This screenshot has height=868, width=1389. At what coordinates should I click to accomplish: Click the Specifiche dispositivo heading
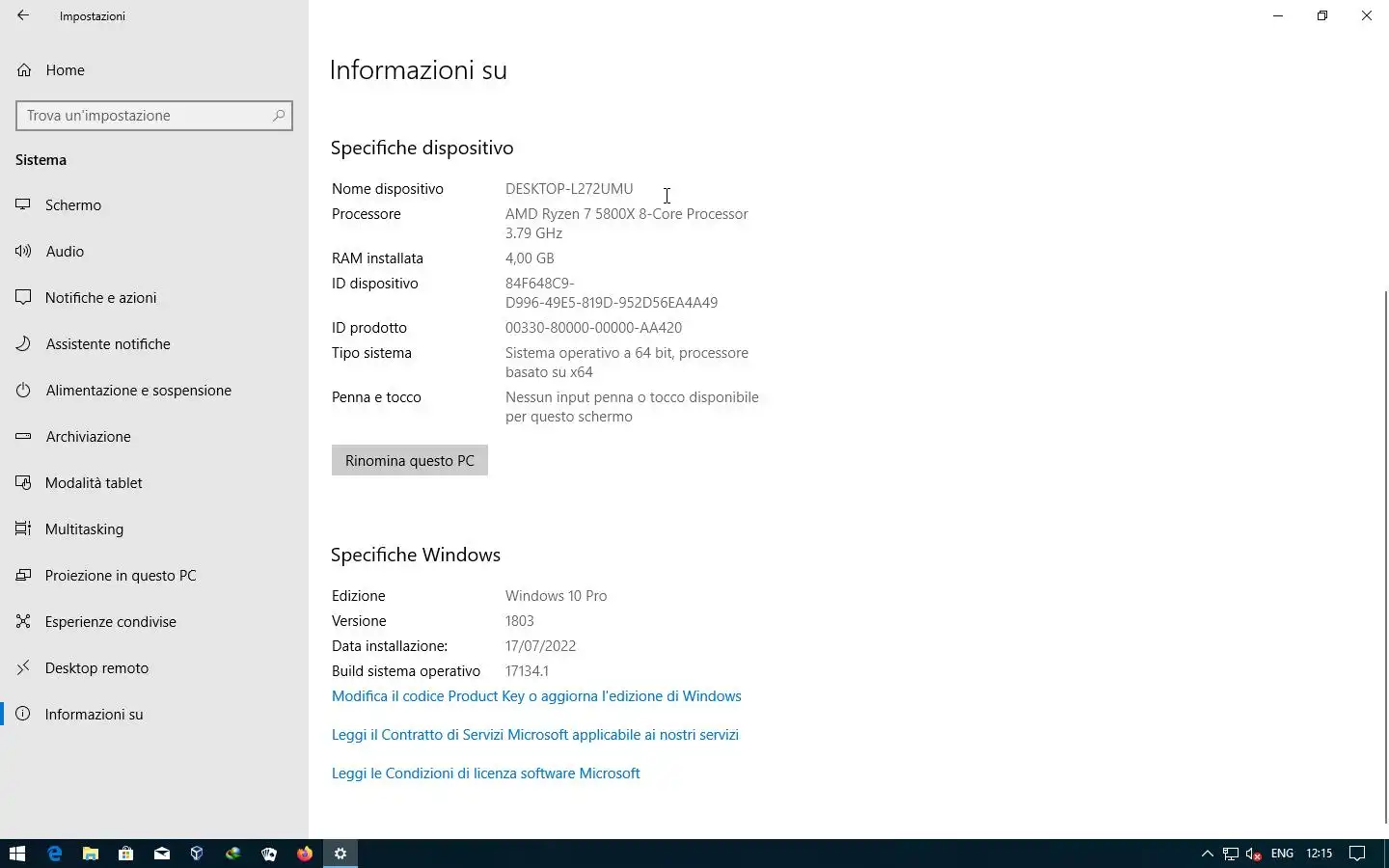click(x=422, y=148)
